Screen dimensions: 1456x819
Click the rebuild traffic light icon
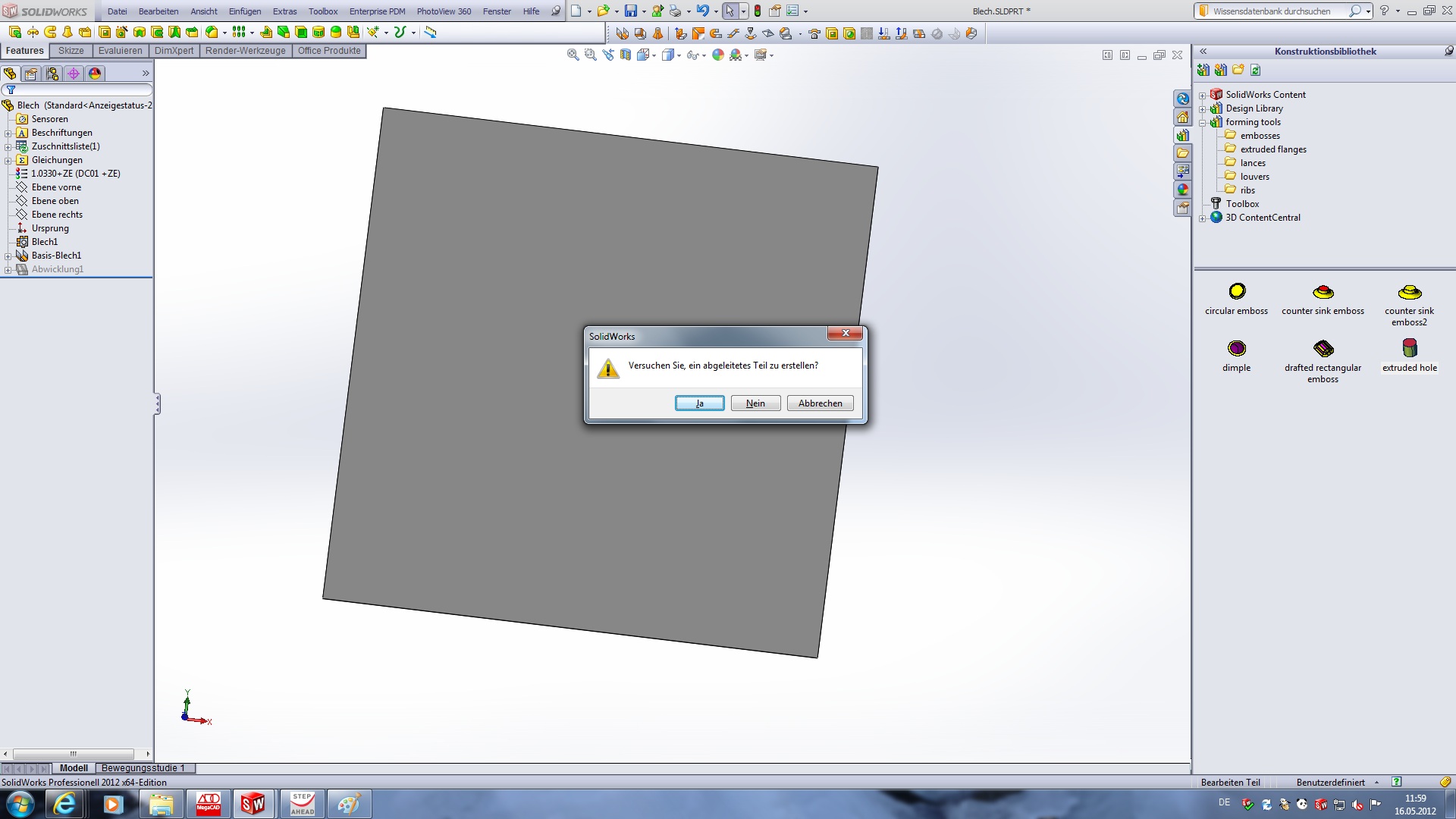point(757,11)
